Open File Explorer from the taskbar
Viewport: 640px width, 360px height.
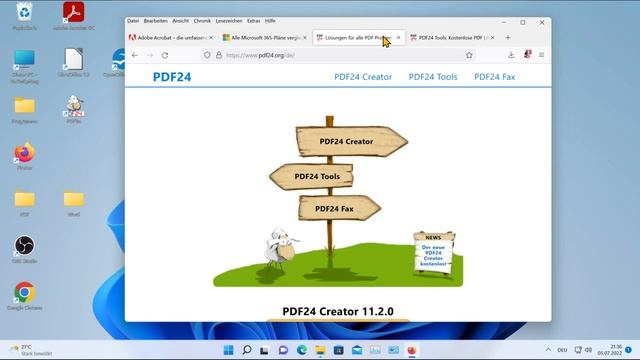click(x=320, y=350)
